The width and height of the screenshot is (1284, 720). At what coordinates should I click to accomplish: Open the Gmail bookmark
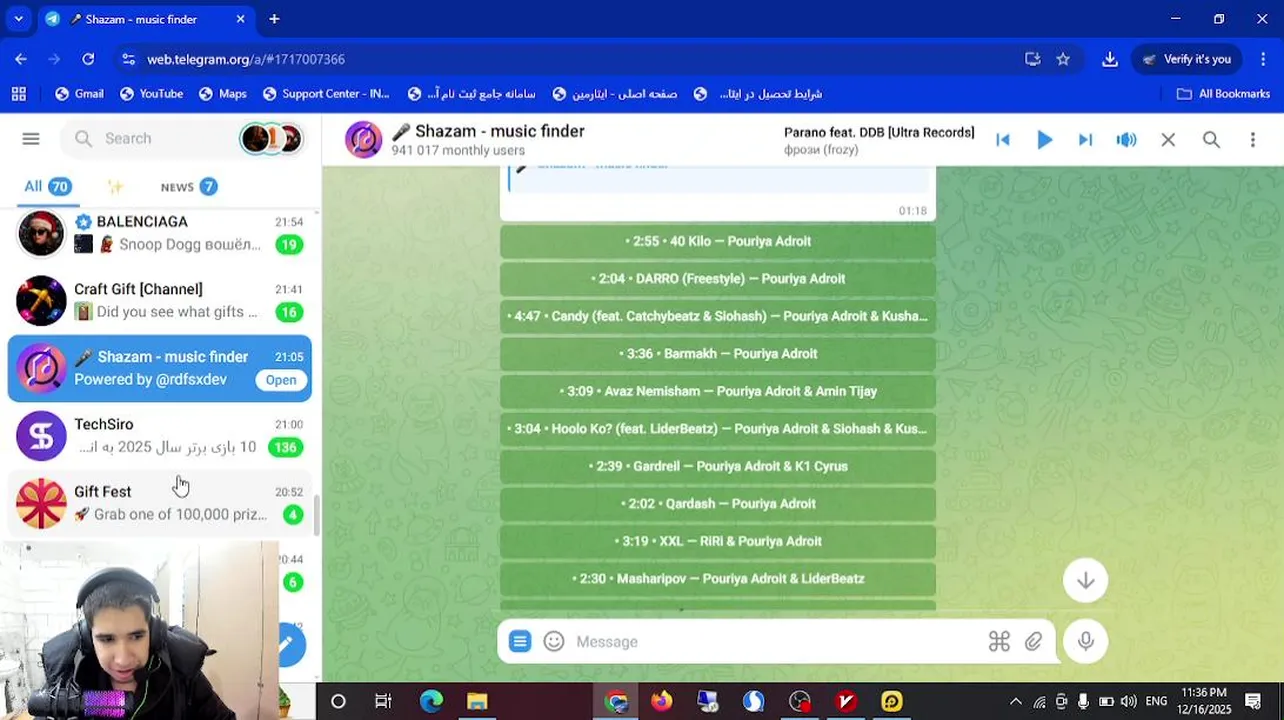pos(79,94)
